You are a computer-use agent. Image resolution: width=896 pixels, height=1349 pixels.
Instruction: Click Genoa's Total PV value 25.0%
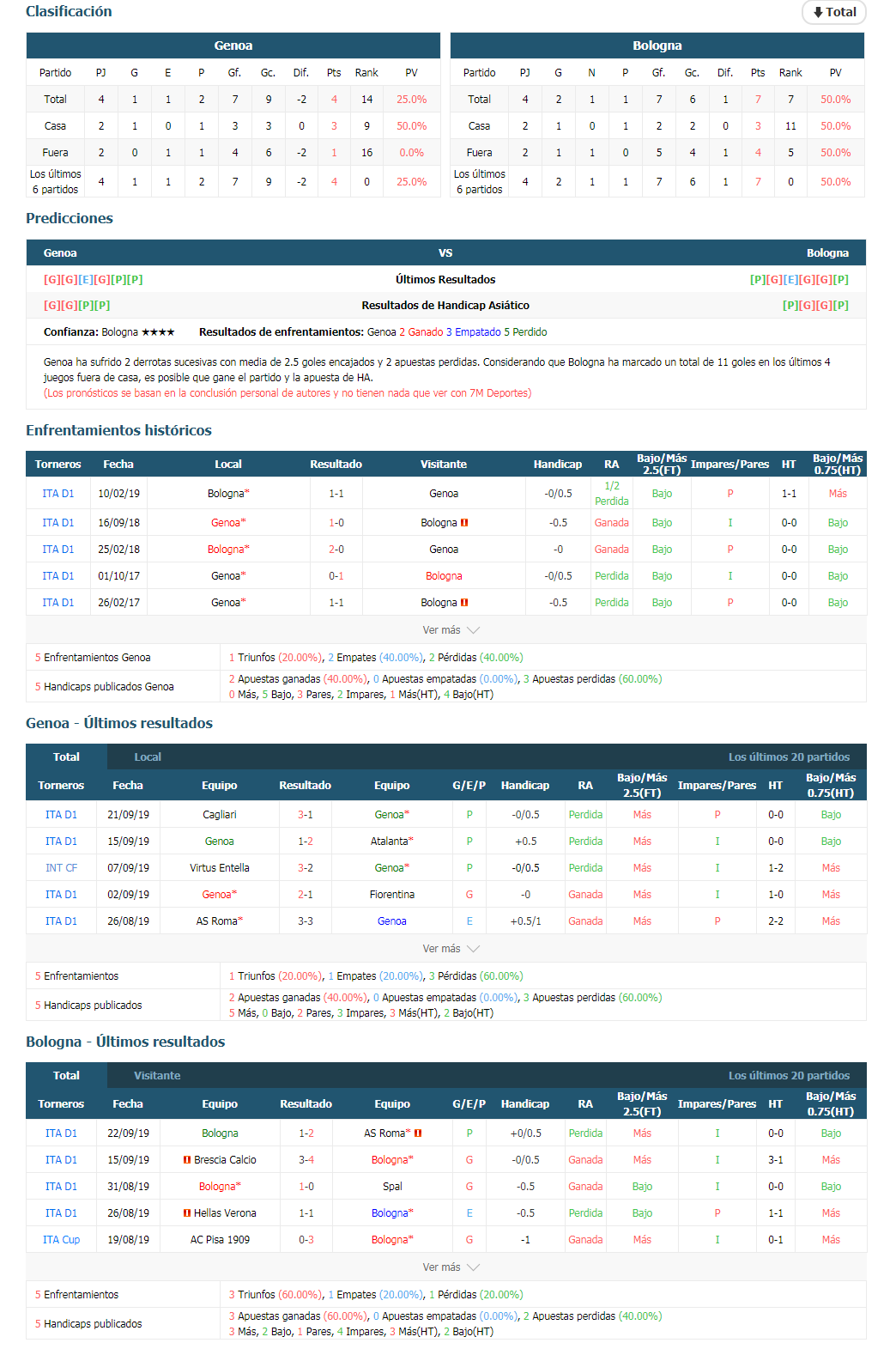412,99
